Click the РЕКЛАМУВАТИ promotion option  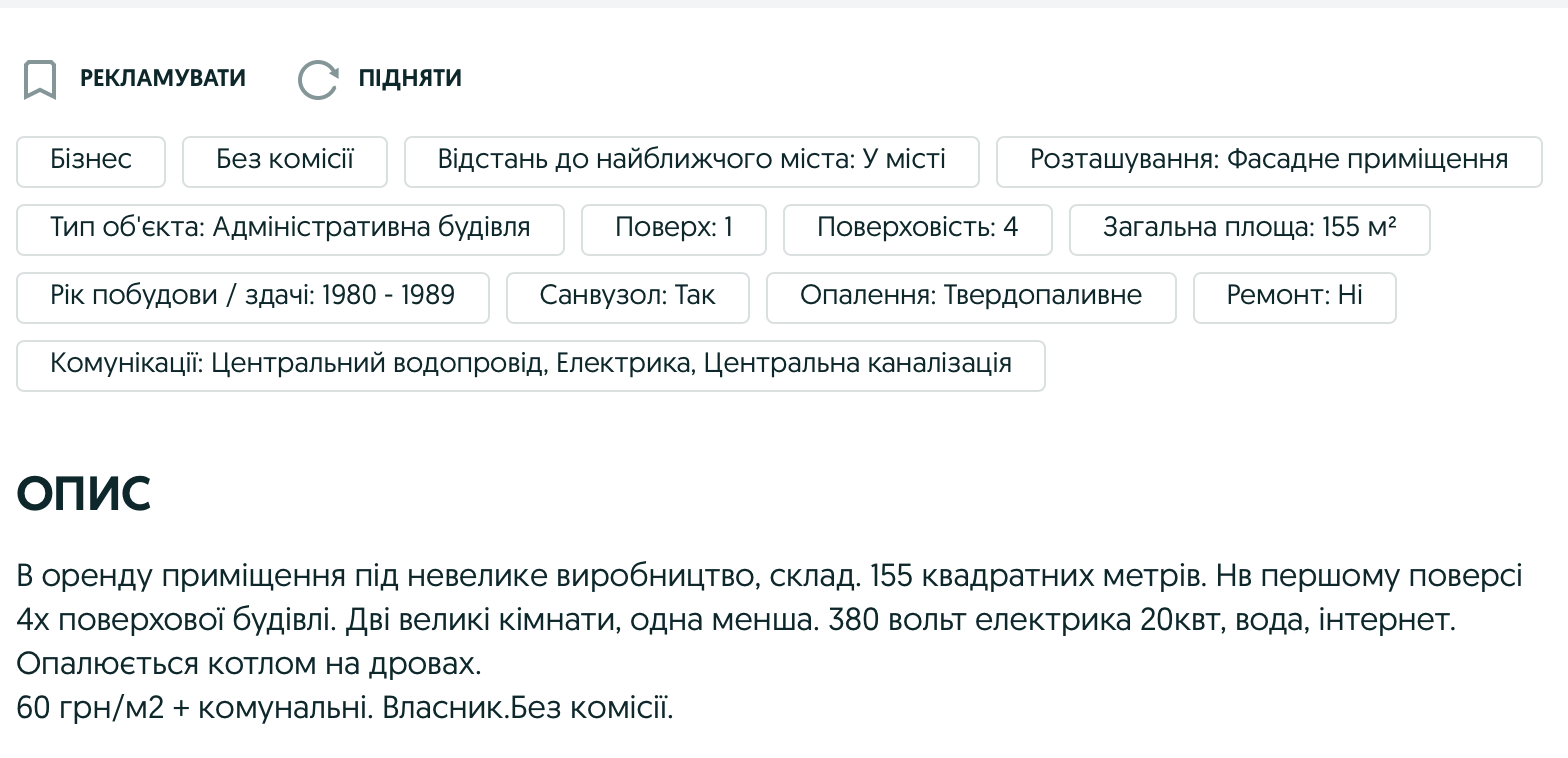pos(162,78)
